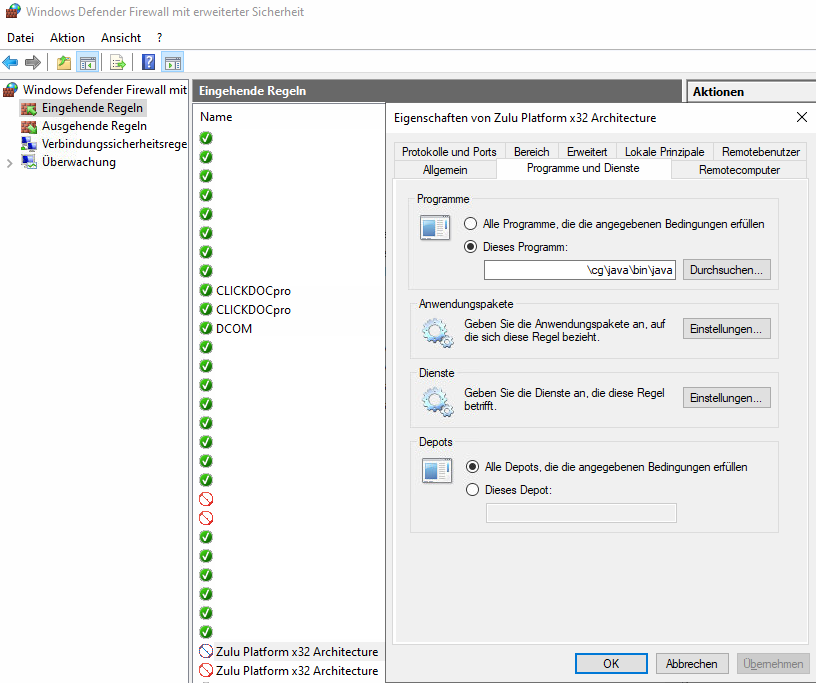
Task: Open Dienste Einstellungen... button
Action: pos(726,398)
